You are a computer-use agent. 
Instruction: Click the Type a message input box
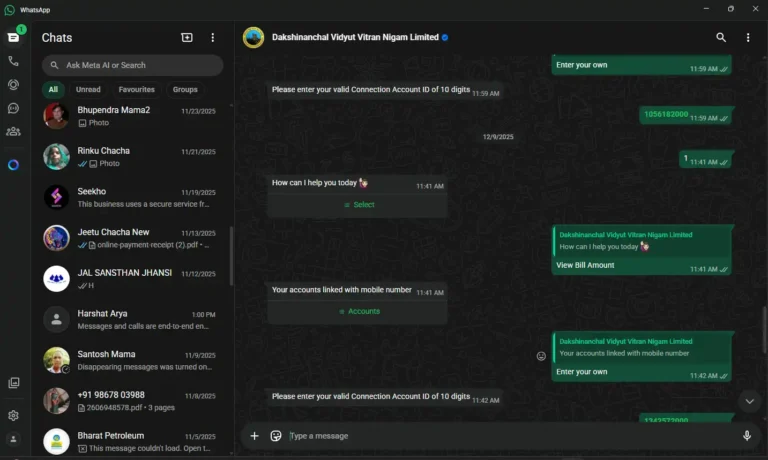512,436
